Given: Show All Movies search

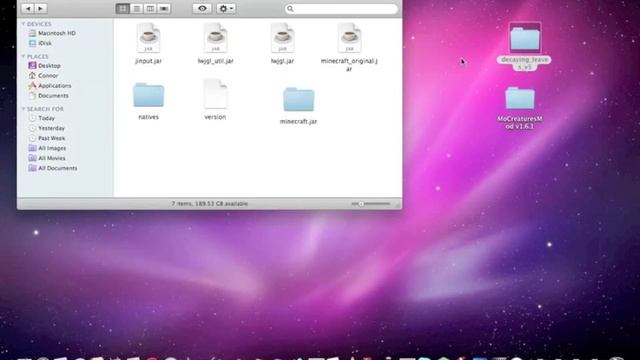Looking at the screenshot, I should click(x=47, y=158).
